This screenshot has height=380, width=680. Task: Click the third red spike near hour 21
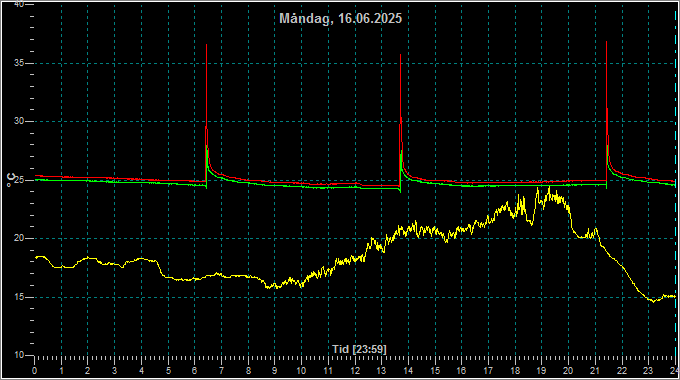606,43
